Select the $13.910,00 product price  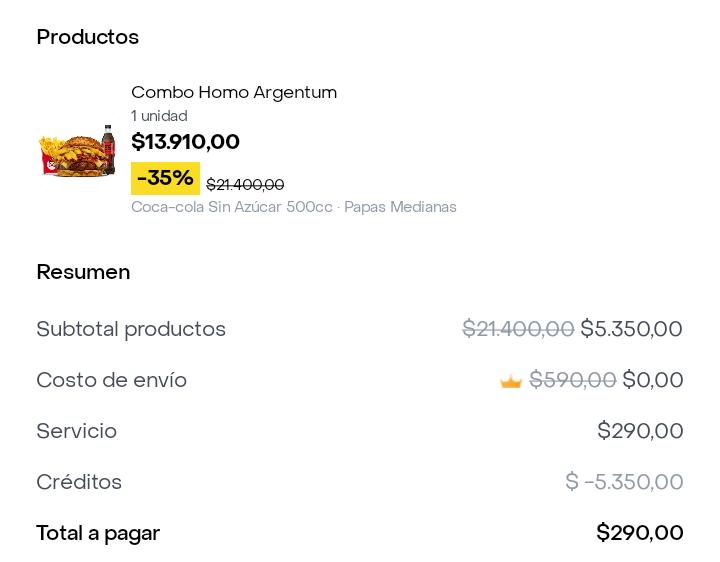tap(186, 141)
